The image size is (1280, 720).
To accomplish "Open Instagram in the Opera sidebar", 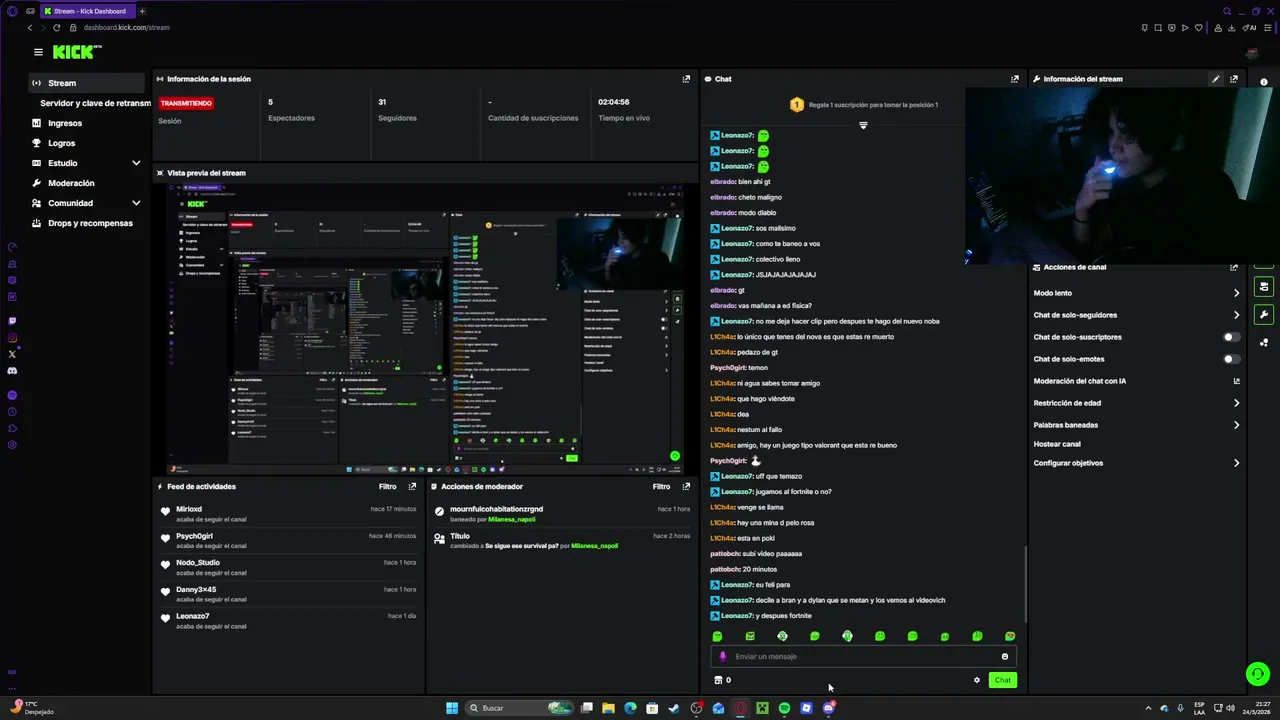I will pyautogui.click(x=12, y=338).
